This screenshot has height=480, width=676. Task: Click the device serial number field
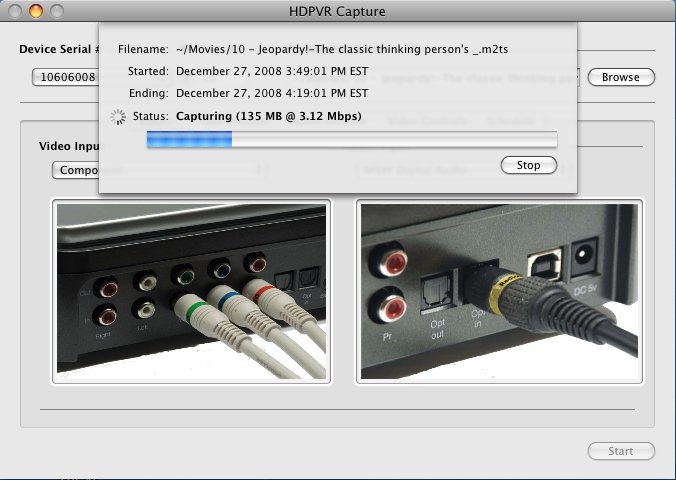pos(66,77)
